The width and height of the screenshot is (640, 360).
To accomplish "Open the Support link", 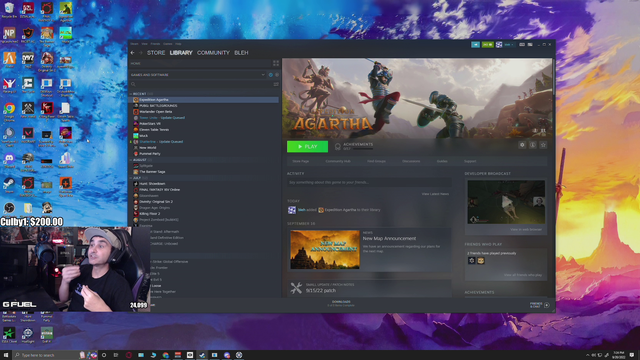I will click(470, 161).
